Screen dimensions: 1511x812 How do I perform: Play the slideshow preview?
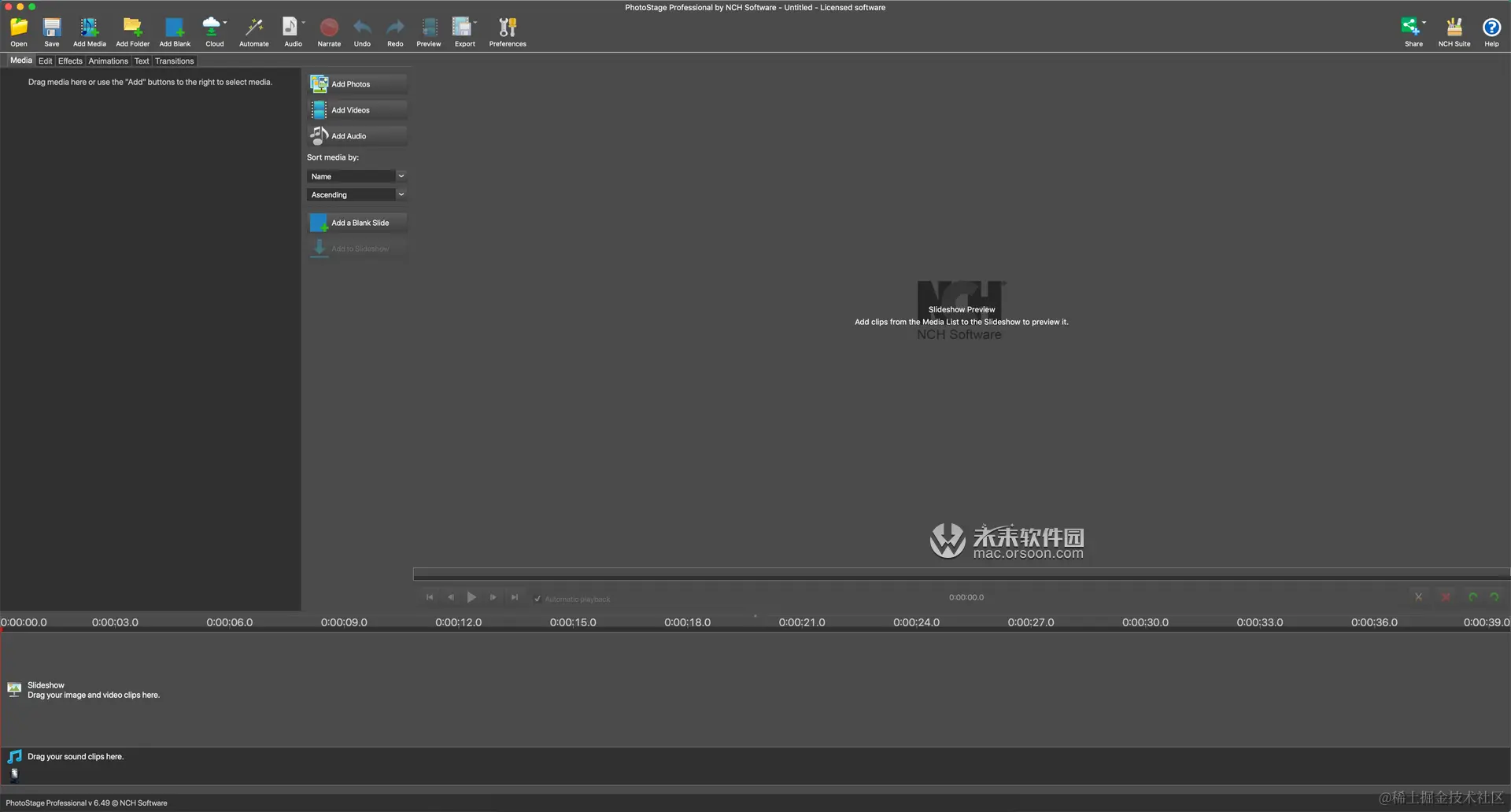tap(471, 597)
